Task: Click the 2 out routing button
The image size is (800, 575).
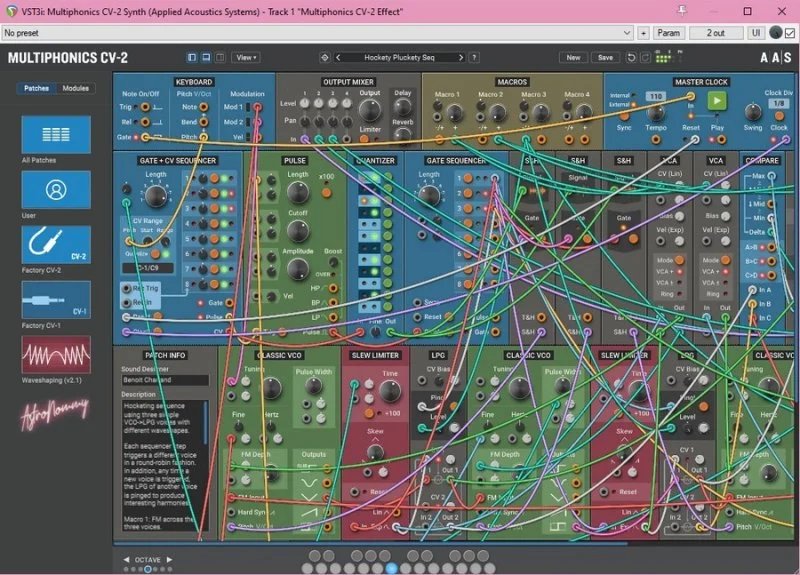Action: pos(716,33)
